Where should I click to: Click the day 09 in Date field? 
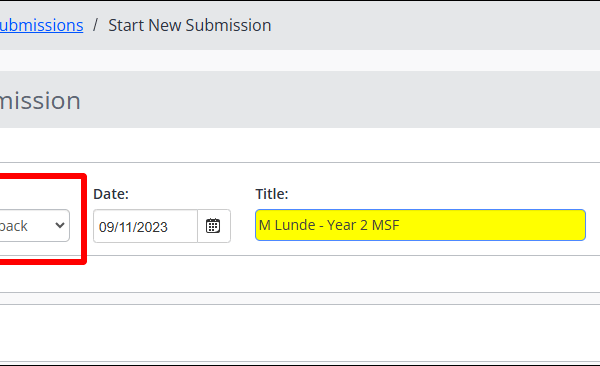click(106, 227)
